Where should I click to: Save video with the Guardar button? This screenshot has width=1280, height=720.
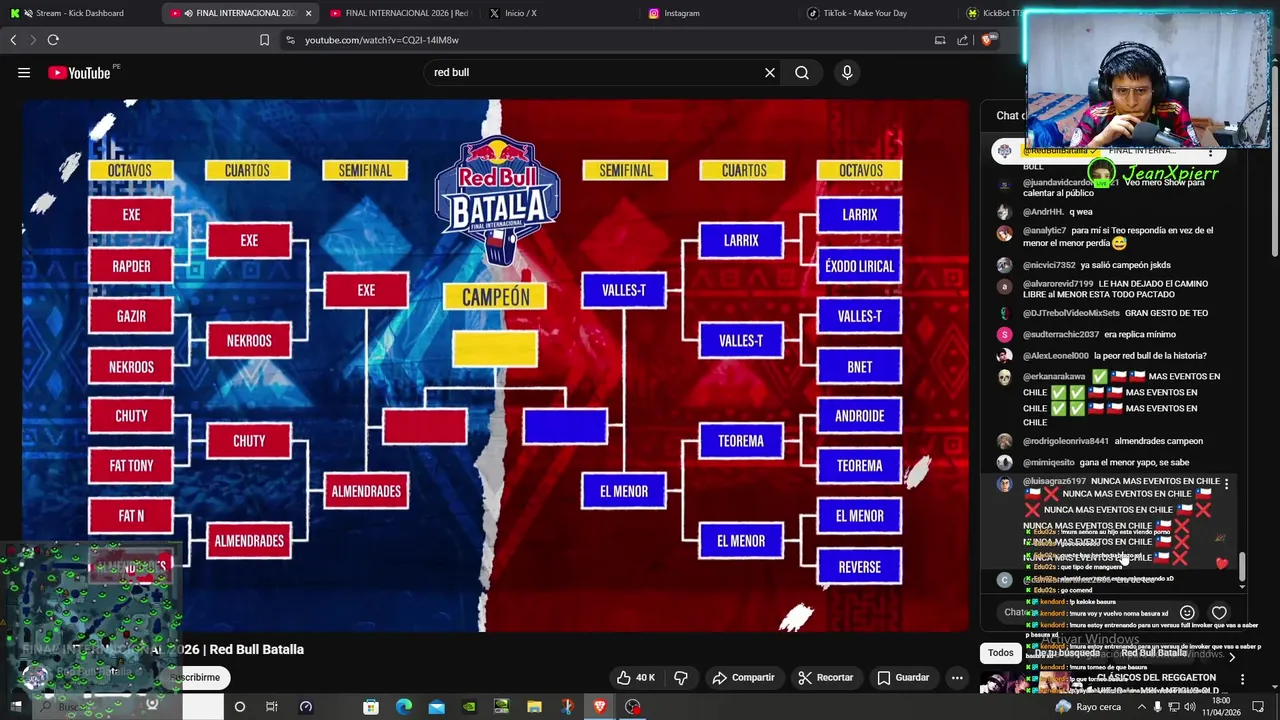[x=903, y=677]
